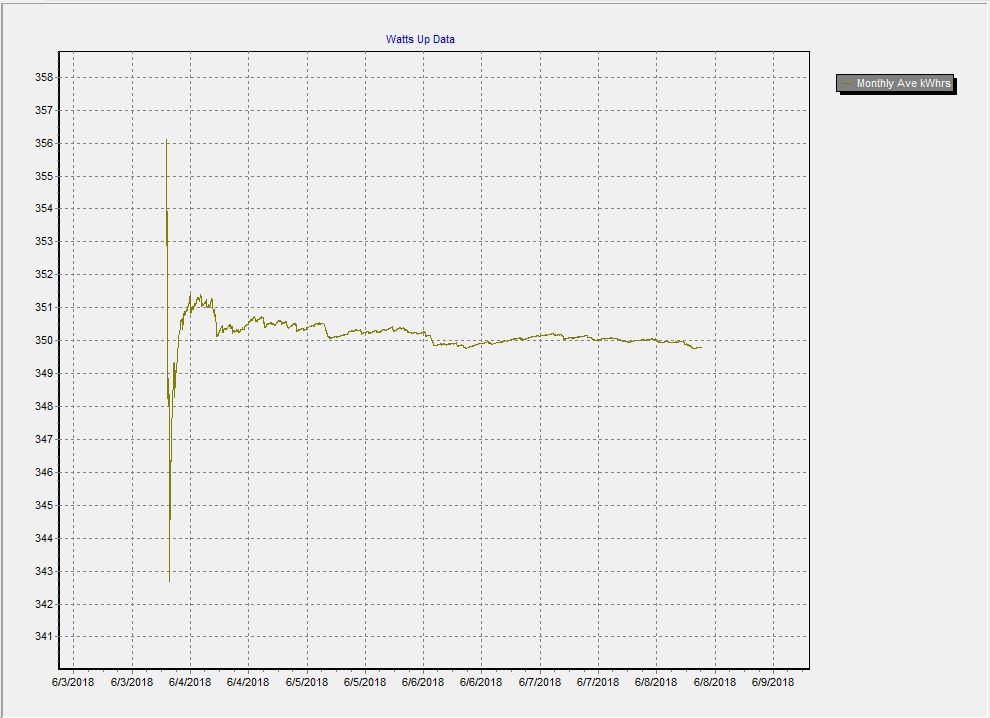This screenshot has height=718, width=990.
Task: Click the 353 label on the vertical axis
Action: click(x=44, y=241)
